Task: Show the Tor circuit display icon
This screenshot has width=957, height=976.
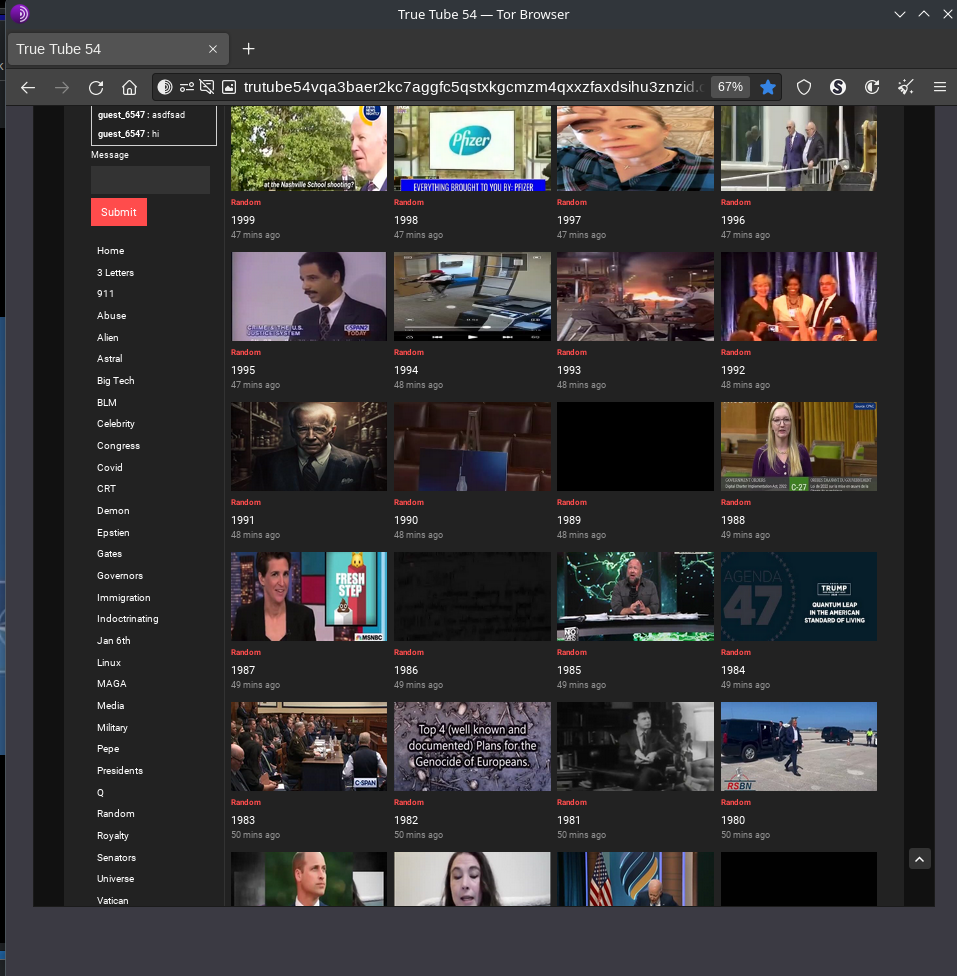Action: tap(165, 87)
